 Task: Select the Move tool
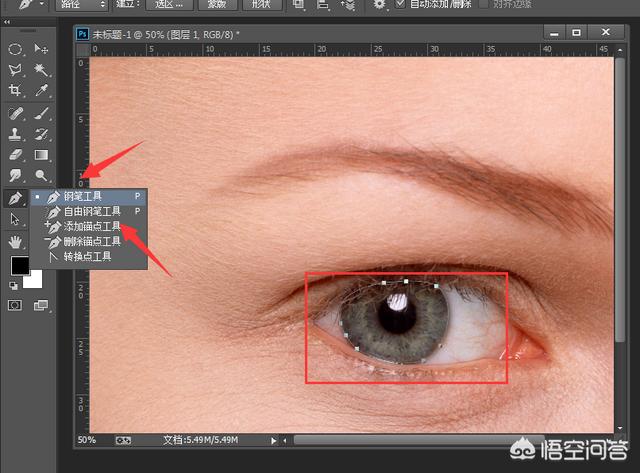point(41,49)
